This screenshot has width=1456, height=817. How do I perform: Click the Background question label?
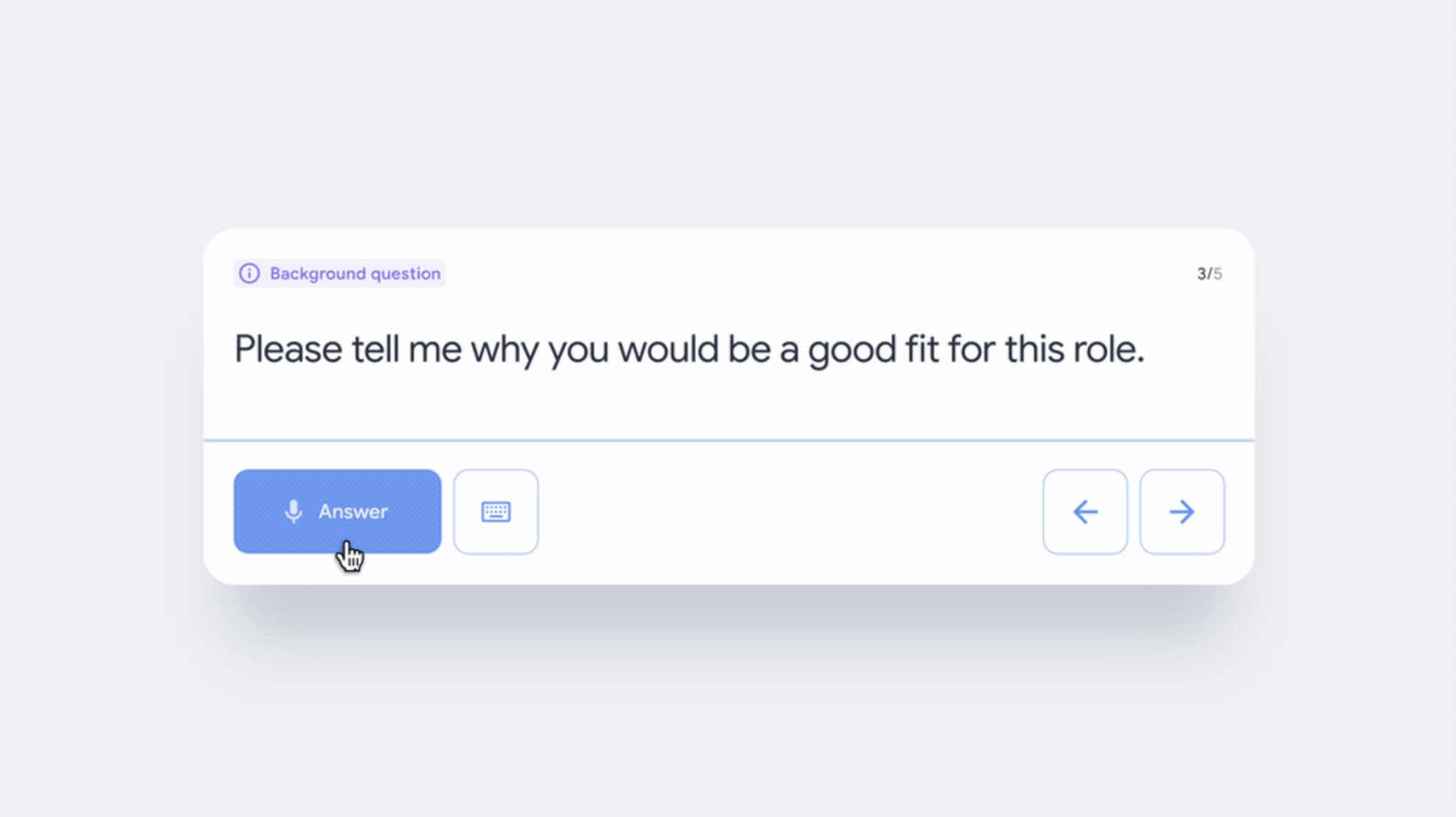(355, 273)
